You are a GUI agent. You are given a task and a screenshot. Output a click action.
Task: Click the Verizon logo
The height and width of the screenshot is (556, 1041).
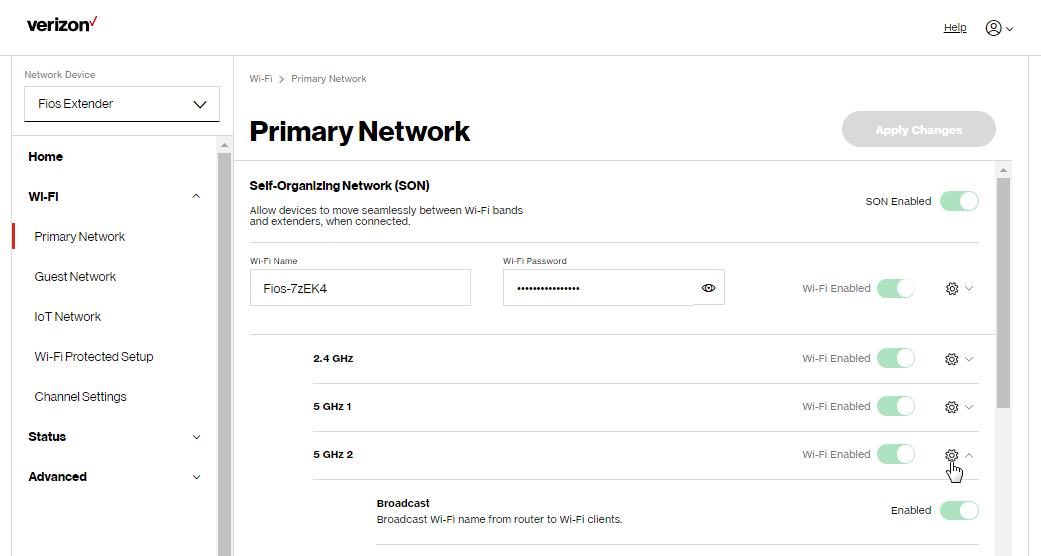click(x=62, y=24)
